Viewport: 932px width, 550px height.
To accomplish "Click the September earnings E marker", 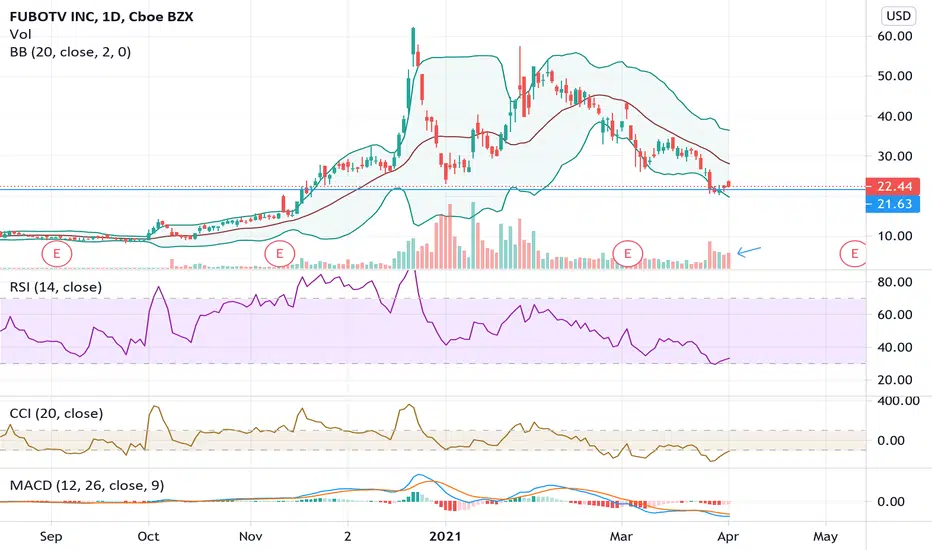I will pos(56,254).
